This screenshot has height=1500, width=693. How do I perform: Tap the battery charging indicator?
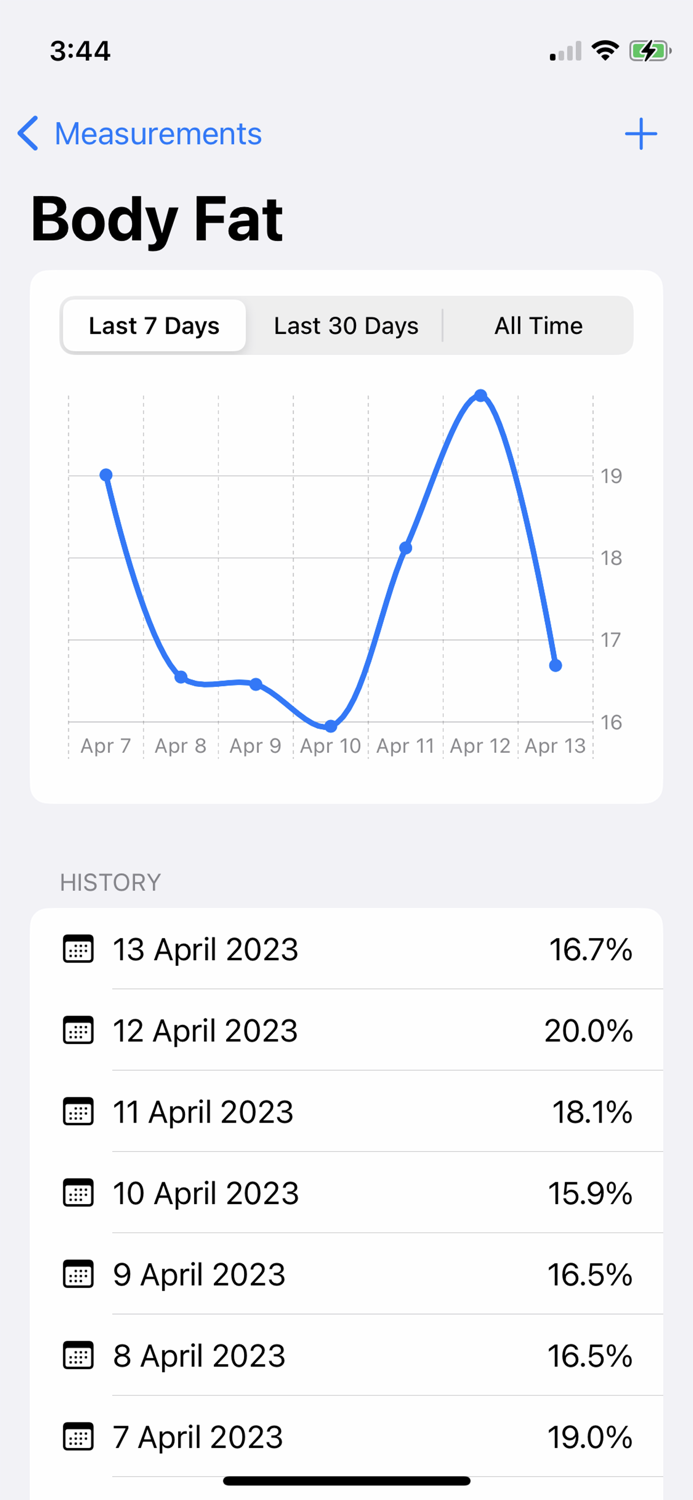pyautogui.click(x=649, y=50)
